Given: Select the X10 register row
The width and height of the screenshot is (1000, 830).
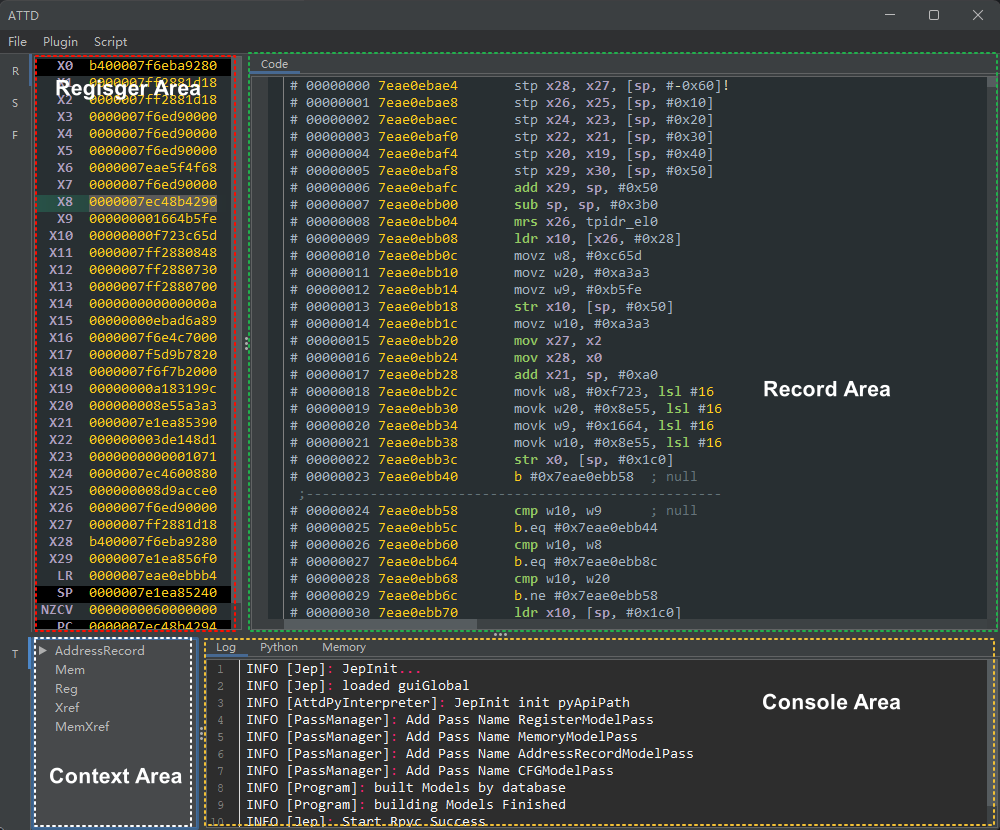Looking at the screenshot, I should click(133, 235).
